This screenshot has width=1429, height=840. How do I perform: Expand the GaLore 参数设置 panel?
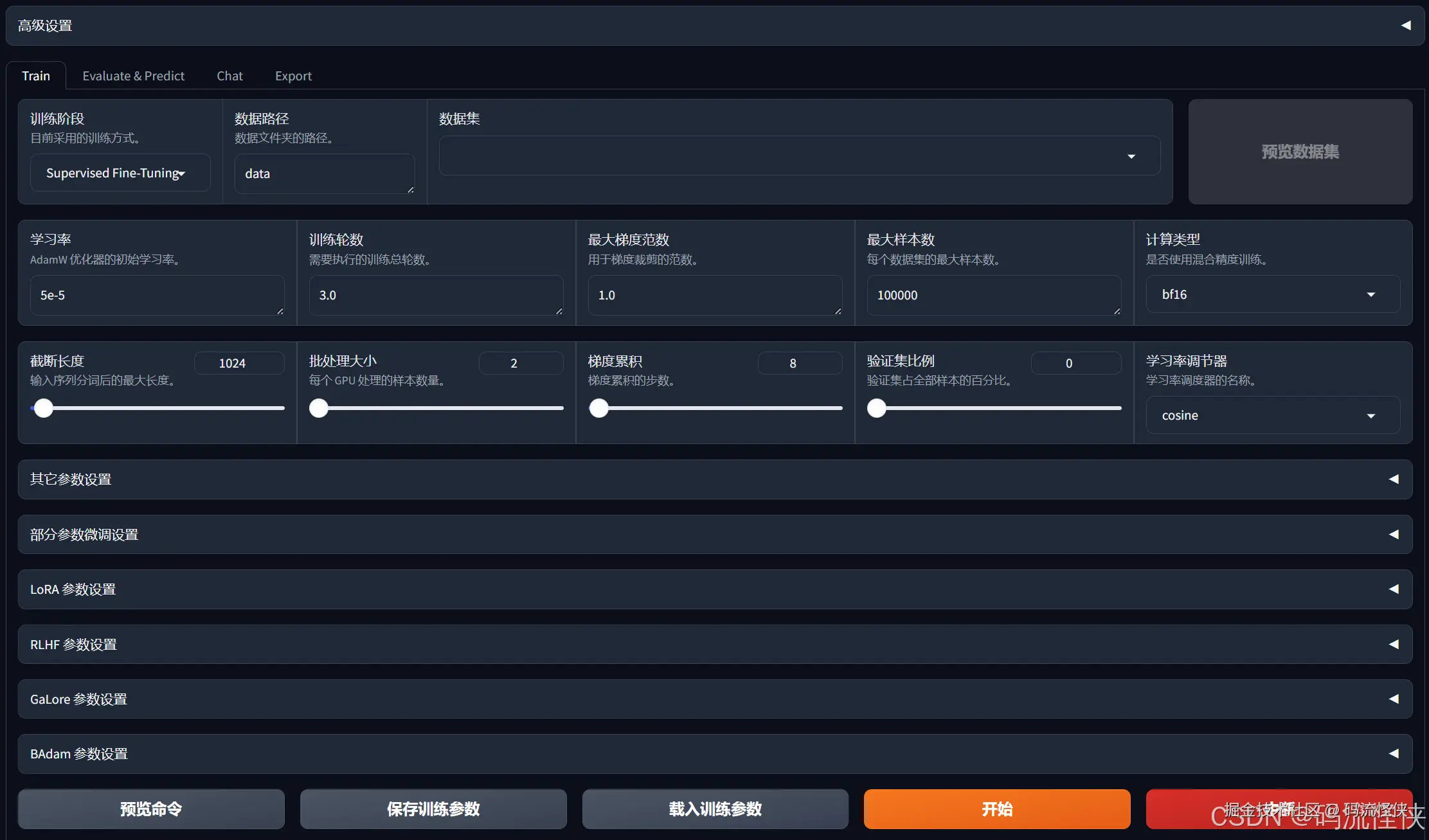[1393, 699]
